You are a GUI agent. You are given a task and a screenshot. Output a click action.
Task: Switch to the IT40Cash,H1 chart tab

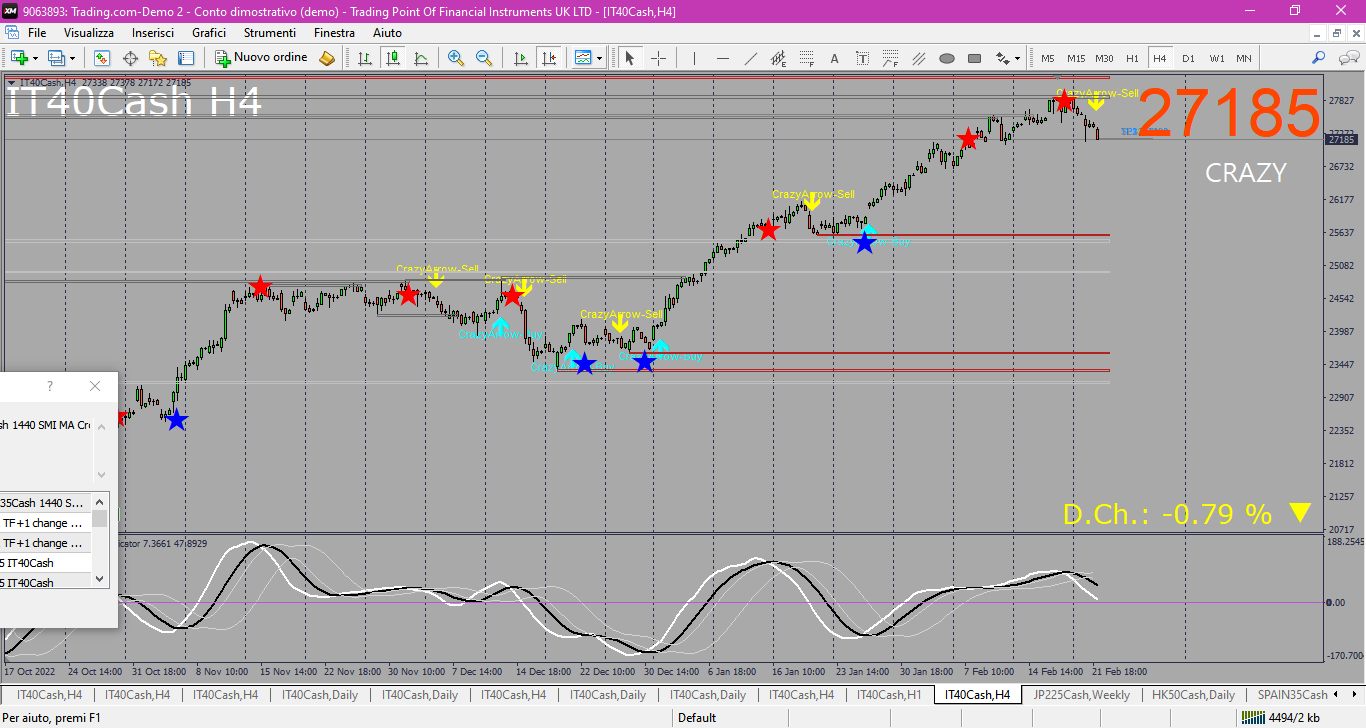click(x=889, y=694)
